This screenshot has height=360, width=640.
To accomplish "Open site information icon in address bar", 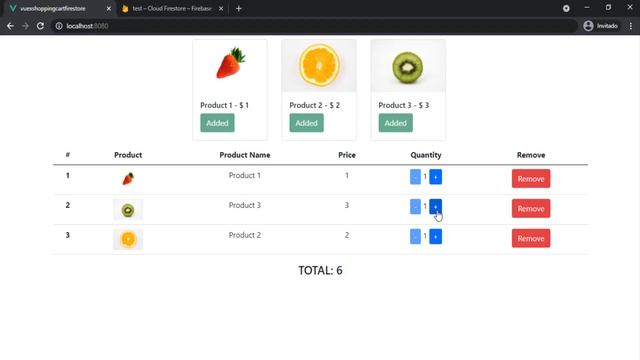I will click(x=59, y=26).
